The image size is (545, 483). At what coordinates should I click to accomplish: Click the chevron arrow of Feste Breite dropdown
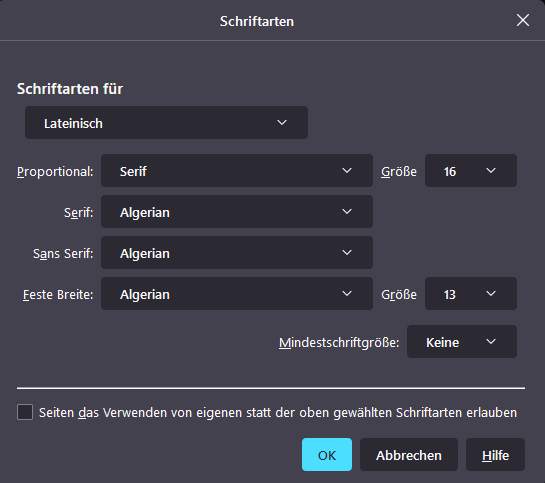(x=347, y=293)
